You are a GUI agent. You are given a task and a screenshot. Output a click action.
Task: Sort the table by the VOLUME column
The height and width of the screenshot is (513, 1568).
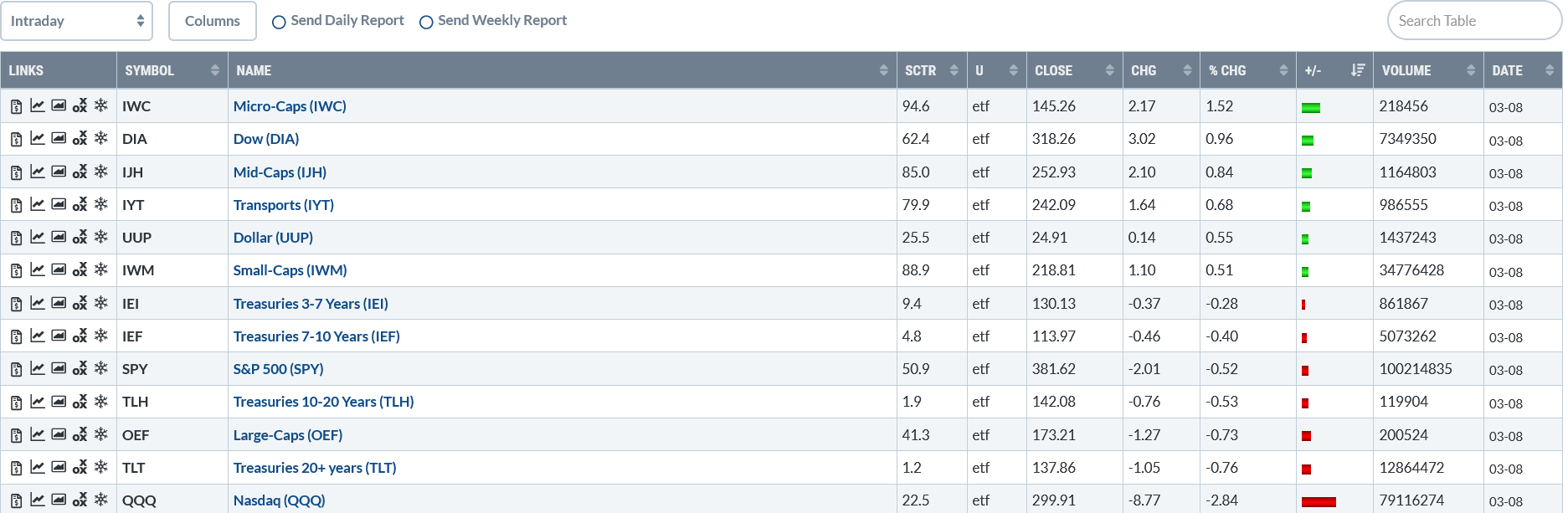(1428, 70)
